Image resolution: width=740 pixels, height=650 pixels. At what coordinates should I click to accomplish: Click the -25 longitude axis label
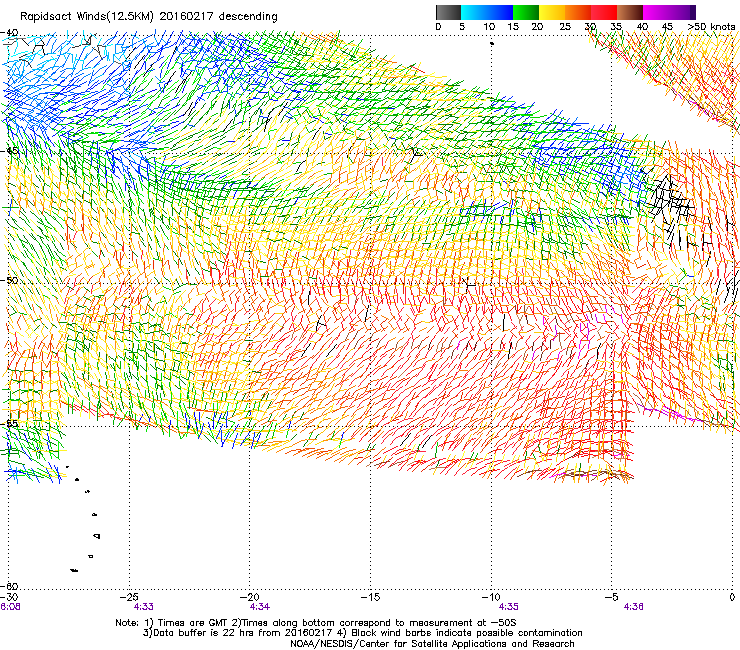(x=129, y=597)
